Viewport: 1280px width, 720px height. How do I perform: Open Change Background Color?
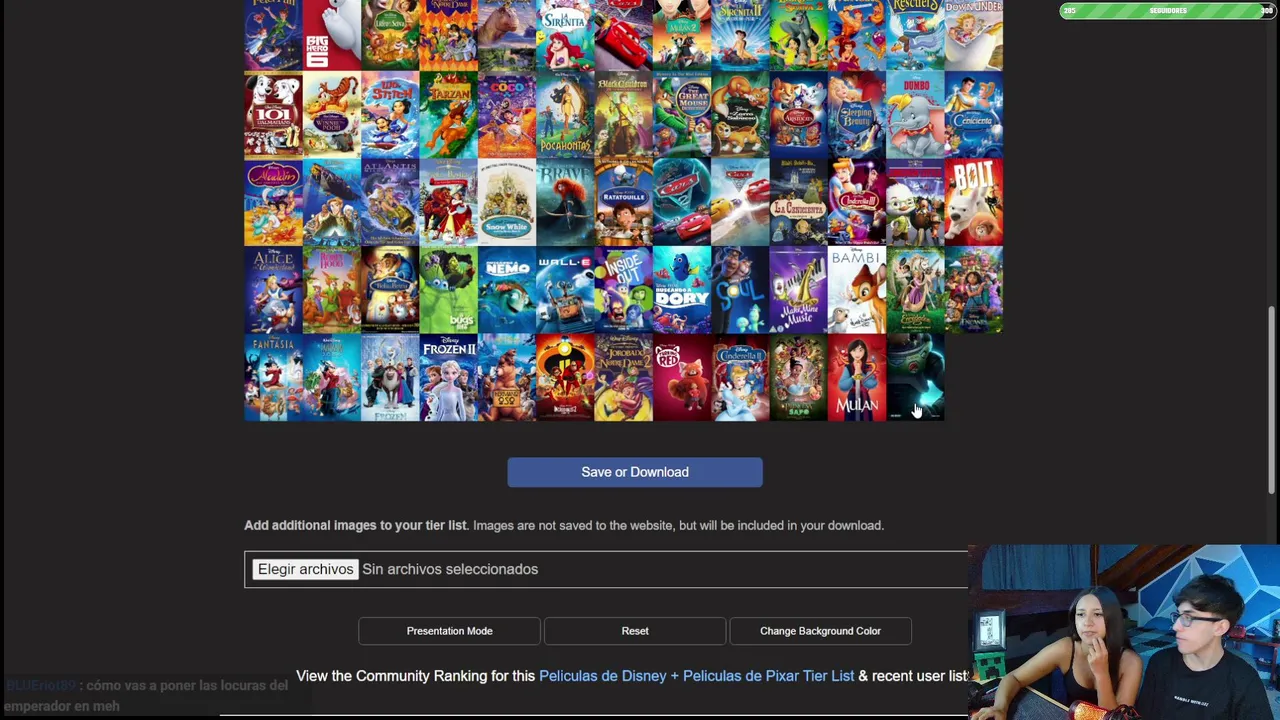point(820,631)
